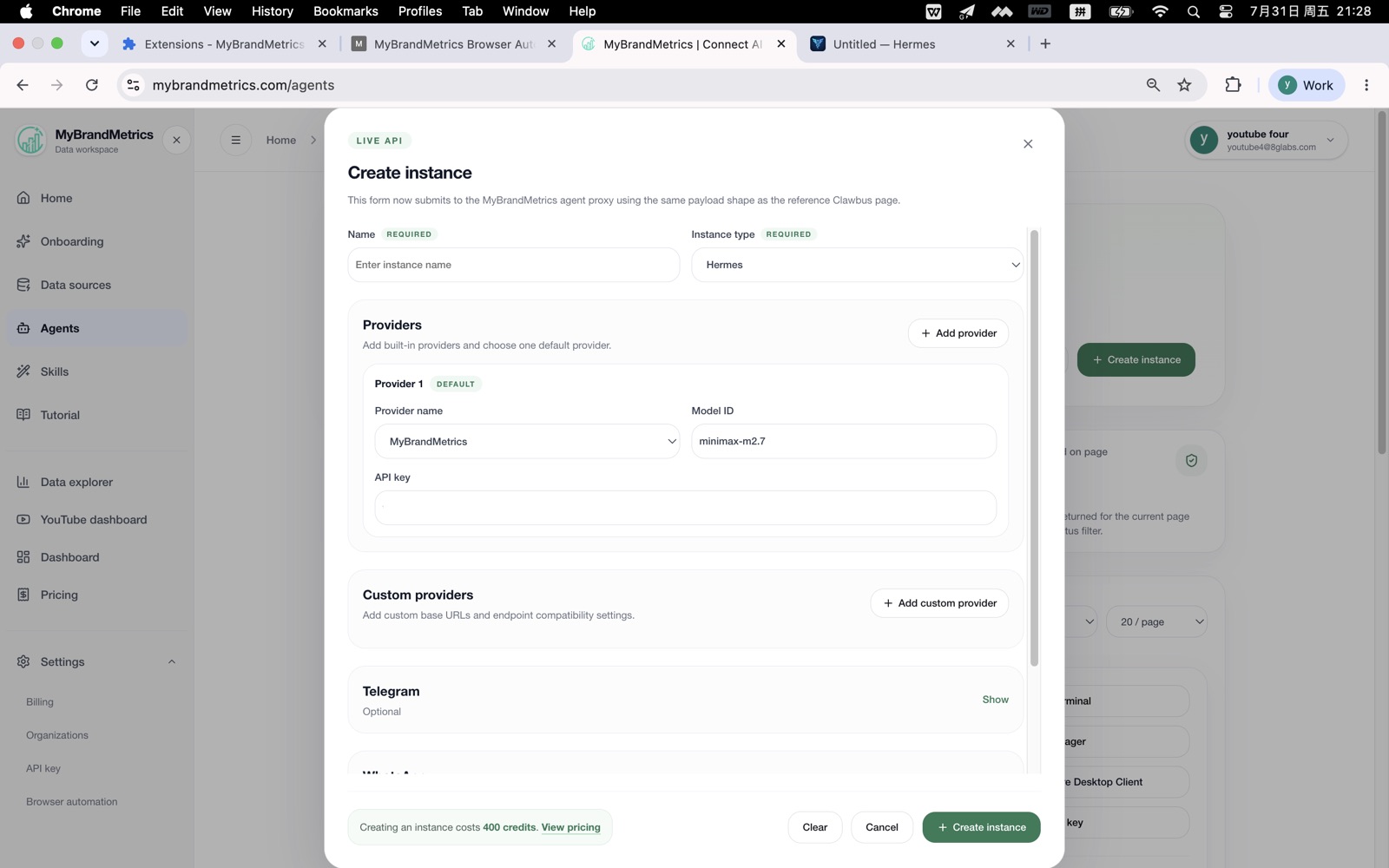This screenshot has width=1389, height=868.
Task: Open the History menu
Action: [273, 11]
